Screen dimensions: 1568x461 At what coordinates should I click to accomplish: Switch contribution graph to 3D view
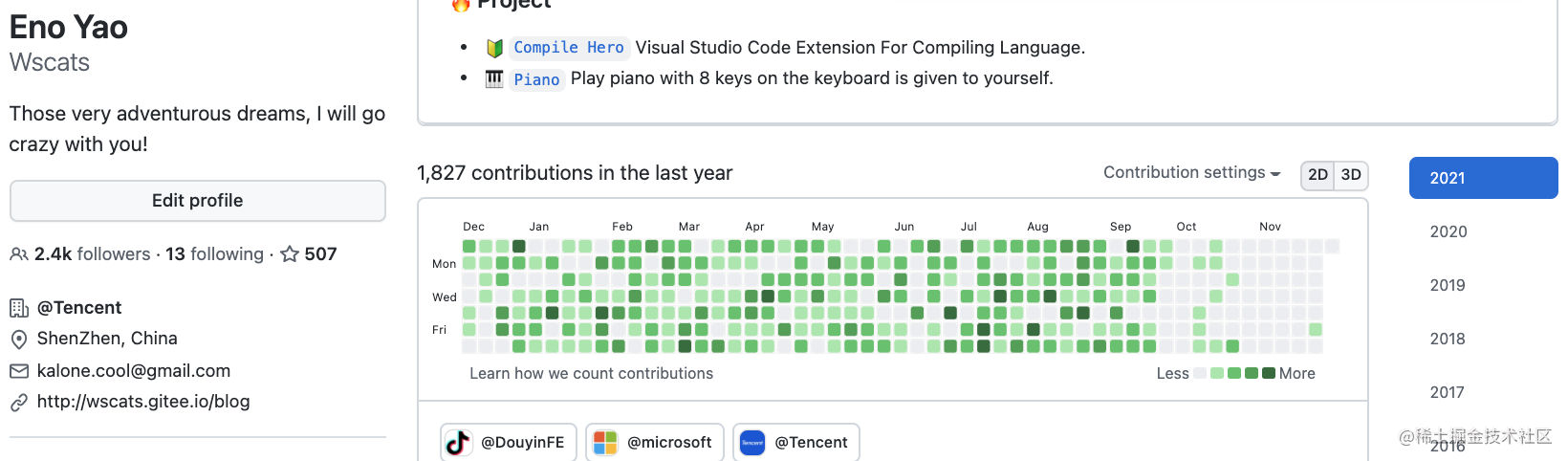[1351, 175]
